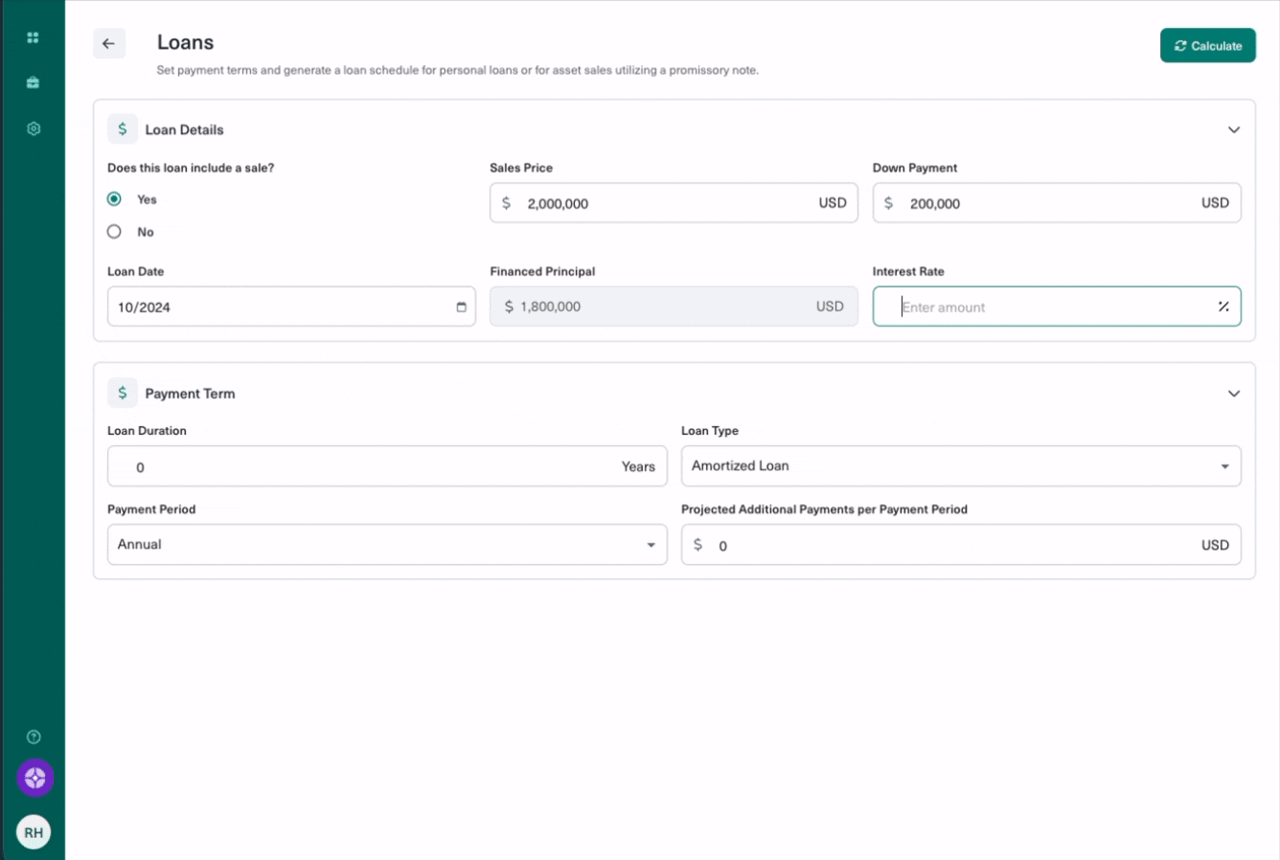Collapse the Payment Term section
Viewport: 1280px width, 860px height.
[1233, 394]
